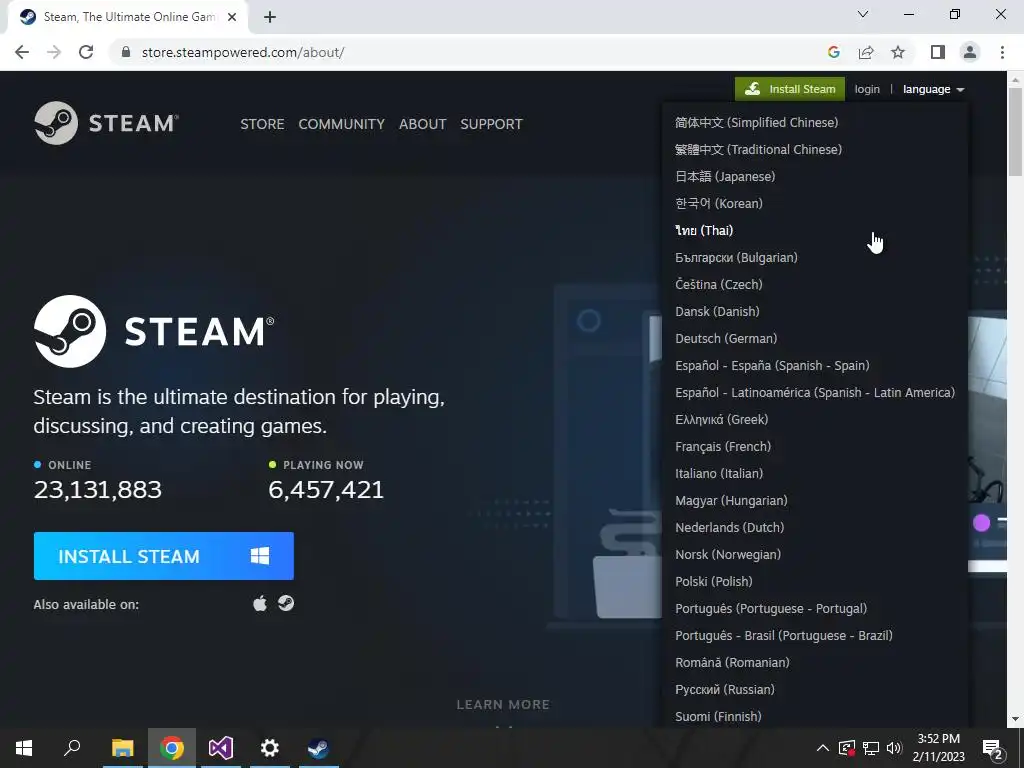
Task: Click the share page icon
Action: point(866,52)
